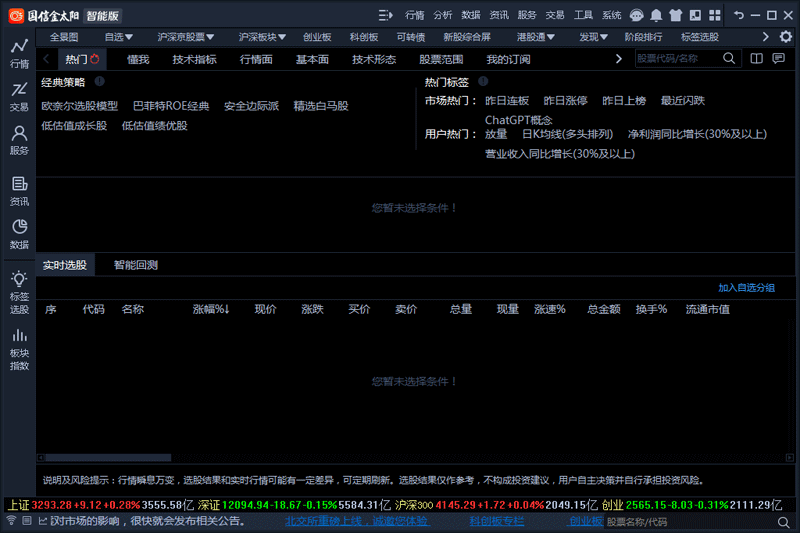This screenshot has height=533, width=800.
Task: Switch to the 智能回测 tab
Action: (x=135, y=265)
